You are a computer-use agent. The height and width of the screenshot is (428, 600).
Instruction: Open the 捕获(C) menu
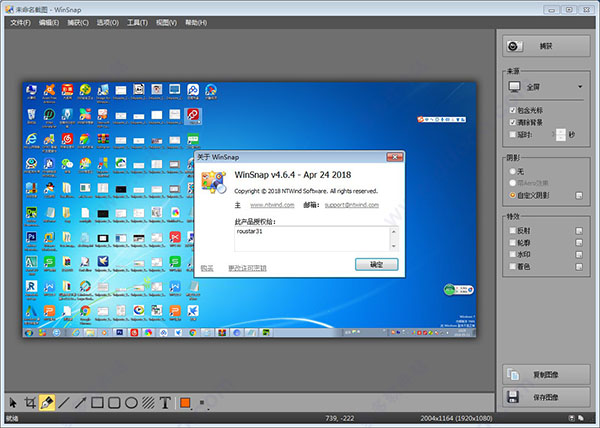click(x=78, y=23)
